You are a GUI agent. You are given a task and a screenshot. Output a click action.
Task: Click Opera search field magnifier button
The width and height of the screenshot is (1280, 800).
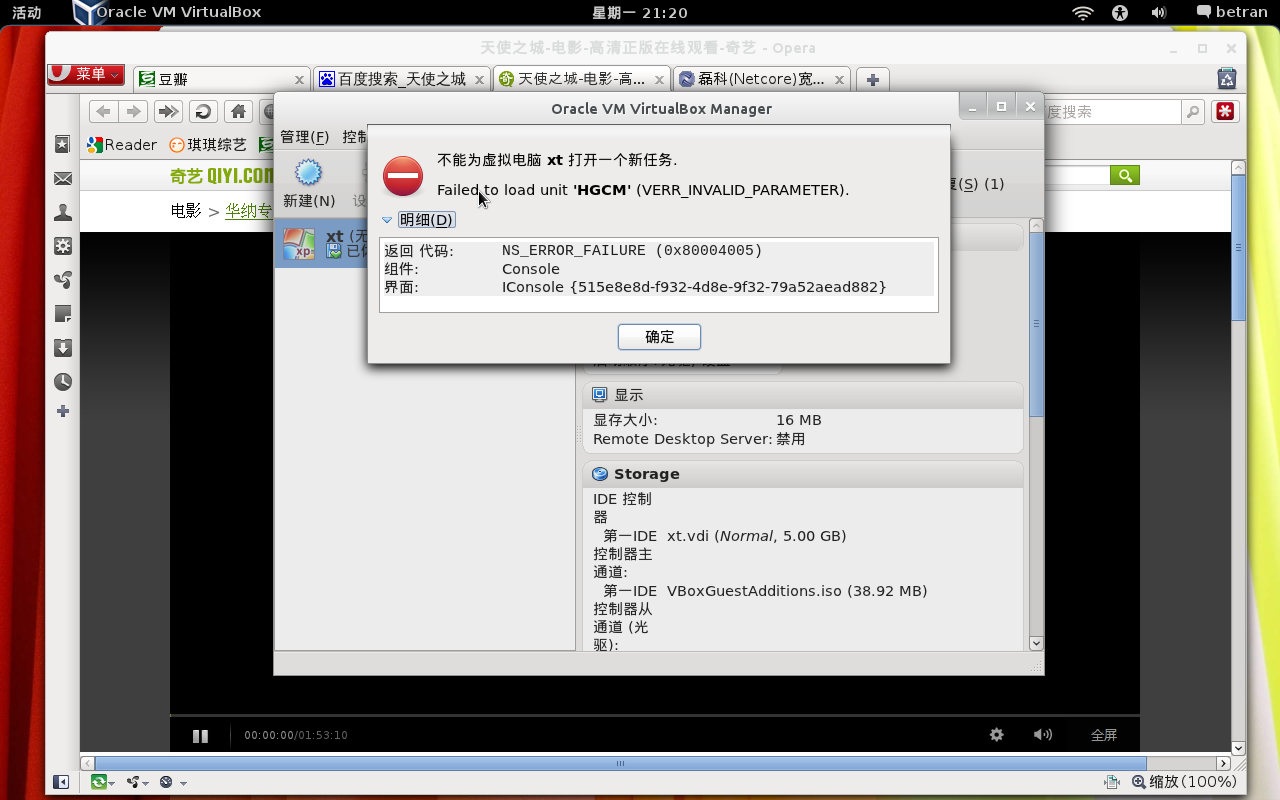(1192, 112)
